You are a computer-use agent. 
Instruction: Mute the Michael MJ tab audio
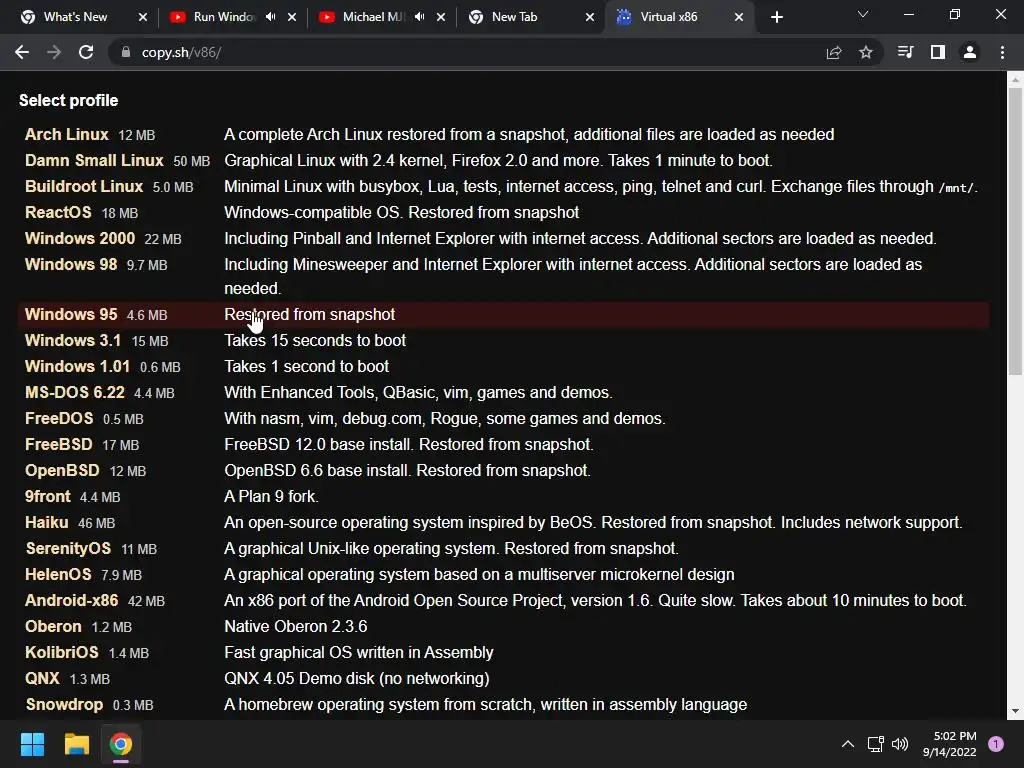[419, 17]
